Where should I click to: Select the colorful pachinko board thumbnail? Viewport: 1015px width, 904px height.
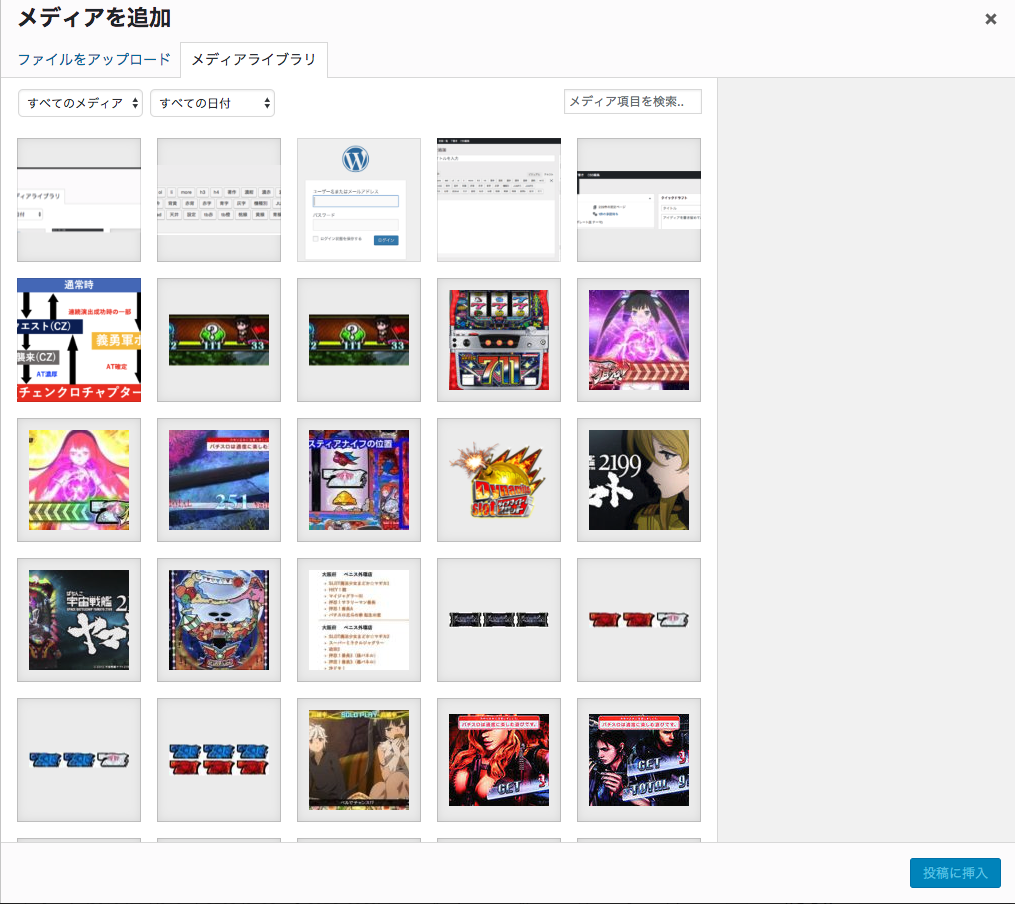tap(219, 620)
